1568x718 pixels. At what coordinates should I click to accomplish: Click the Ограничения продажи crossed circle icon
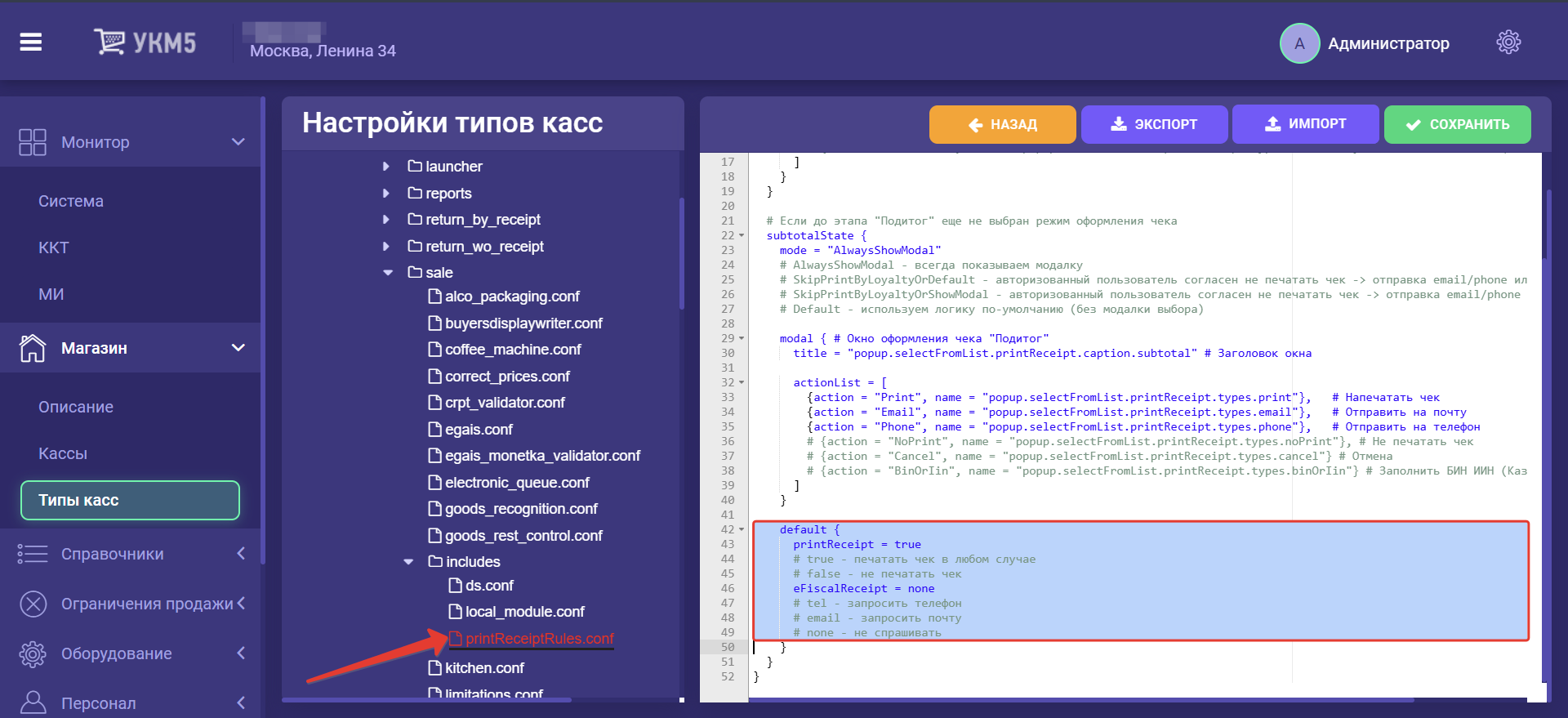point(33,604)
